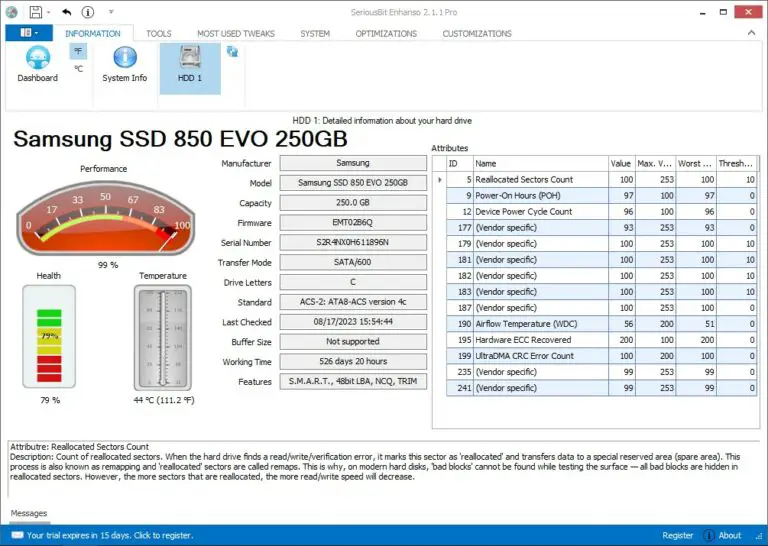The image size is (768, 546).
Task: Click the Register link in status bar
Action: pos(677,535)
